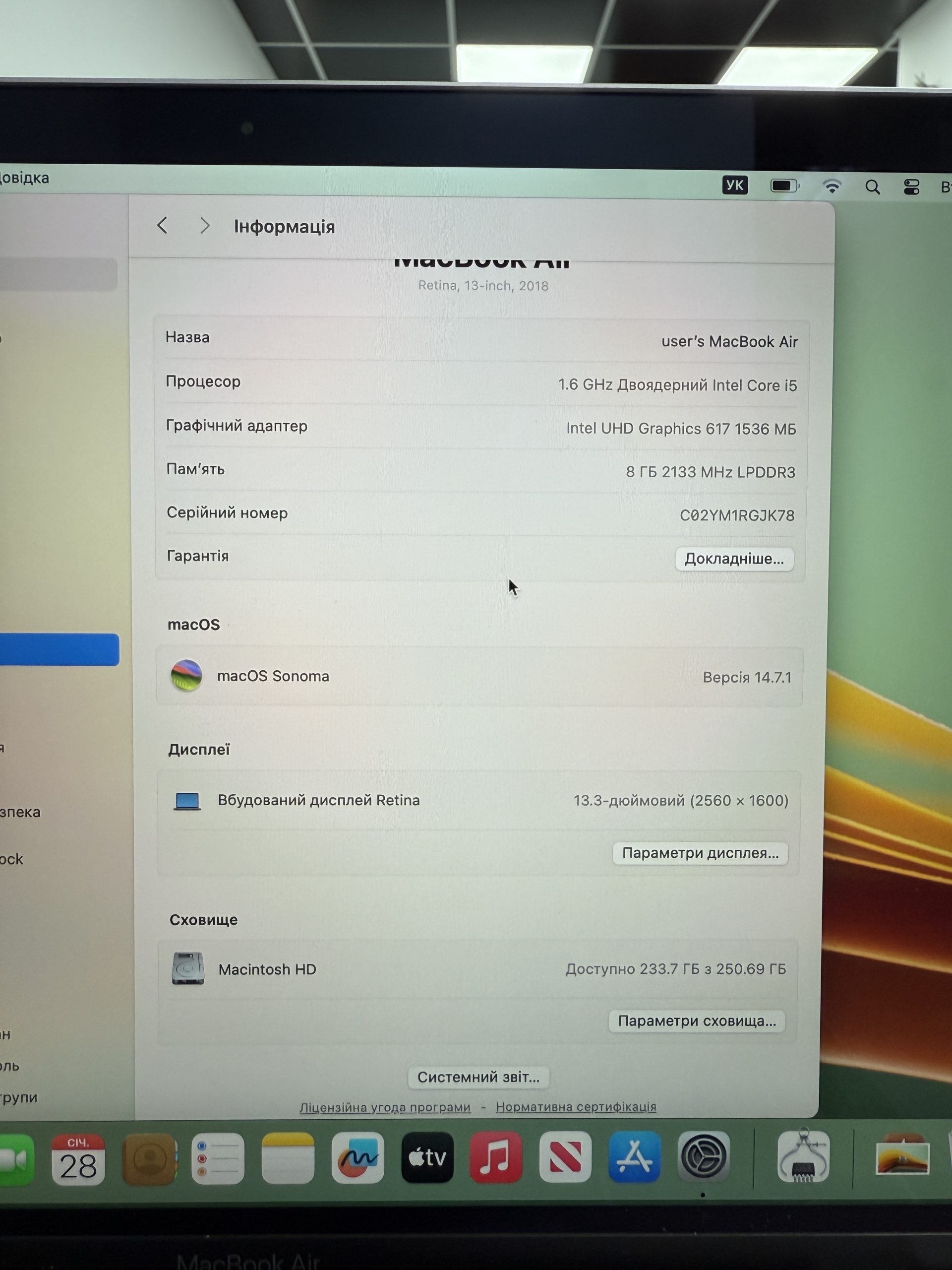952x1270 pixels.
Task: Open System Settings Dock icon
Action: [704, 1156]
